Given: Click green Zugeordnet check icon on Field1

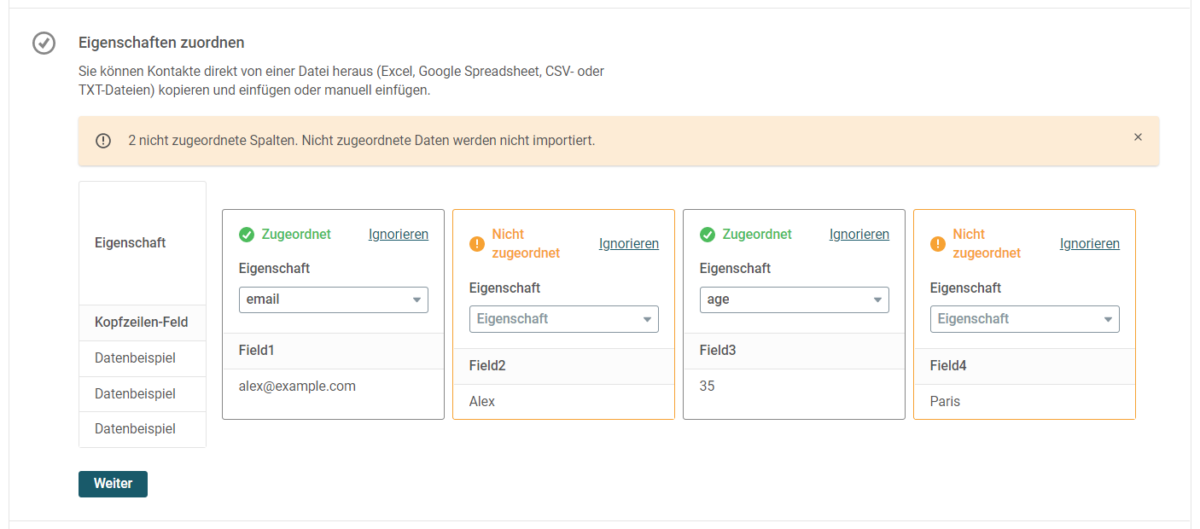Looking at the screenshot, I should (247, 235).
